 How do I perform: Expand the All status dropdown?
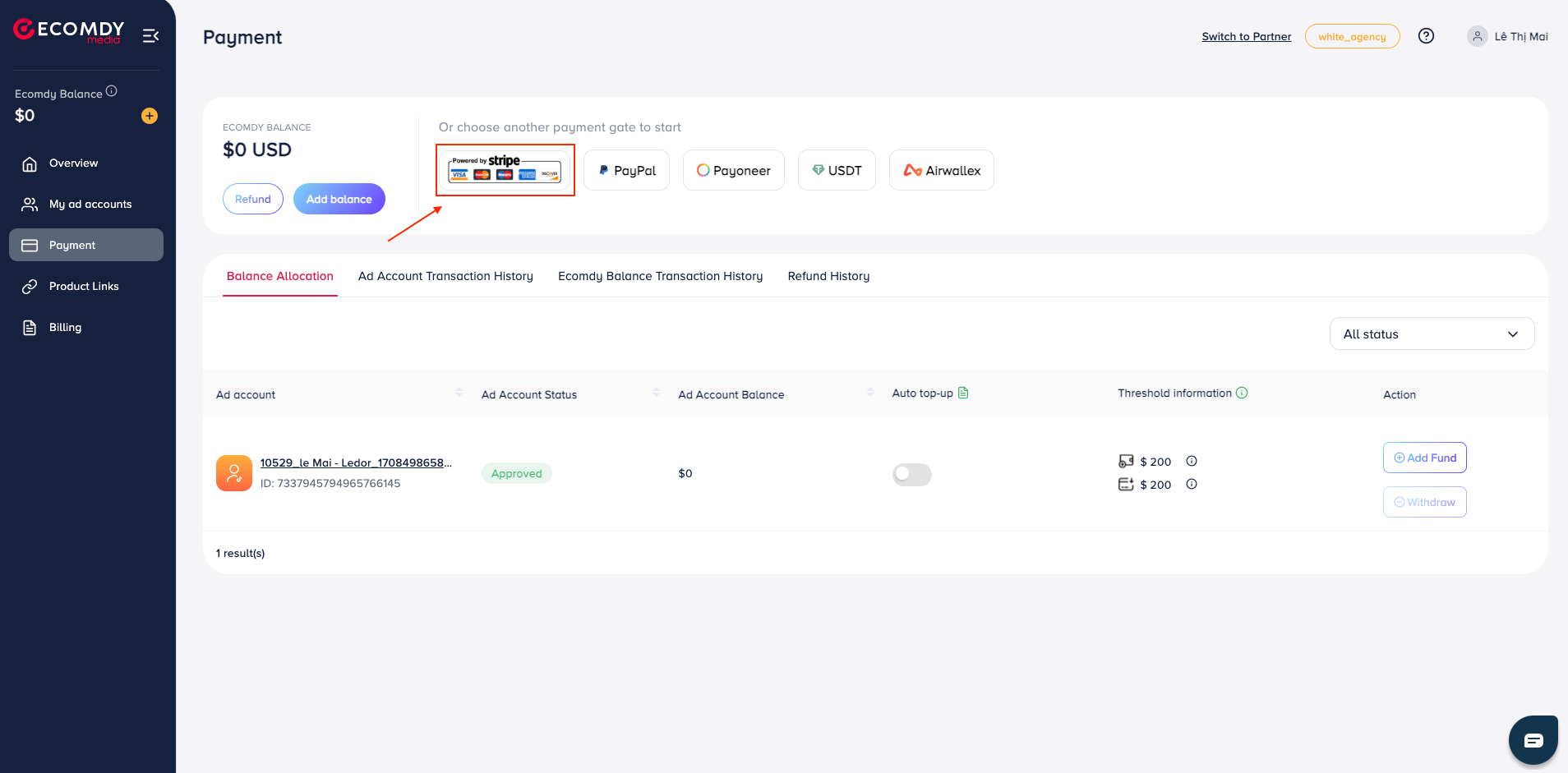pyautogui.click(x=1432, y=334)
